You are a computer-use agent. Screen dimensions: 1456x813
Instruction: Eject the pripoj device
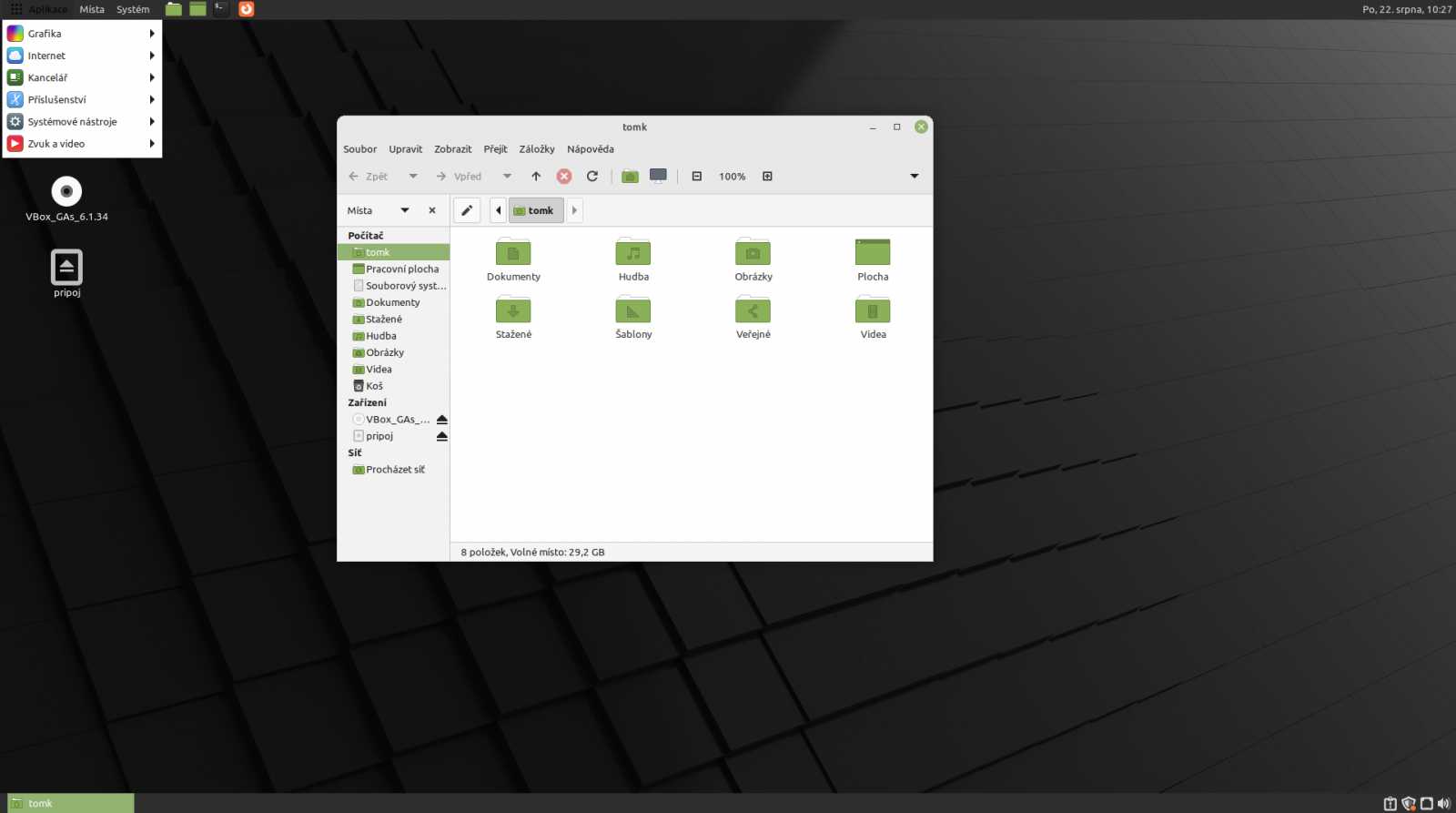point(442,436)
